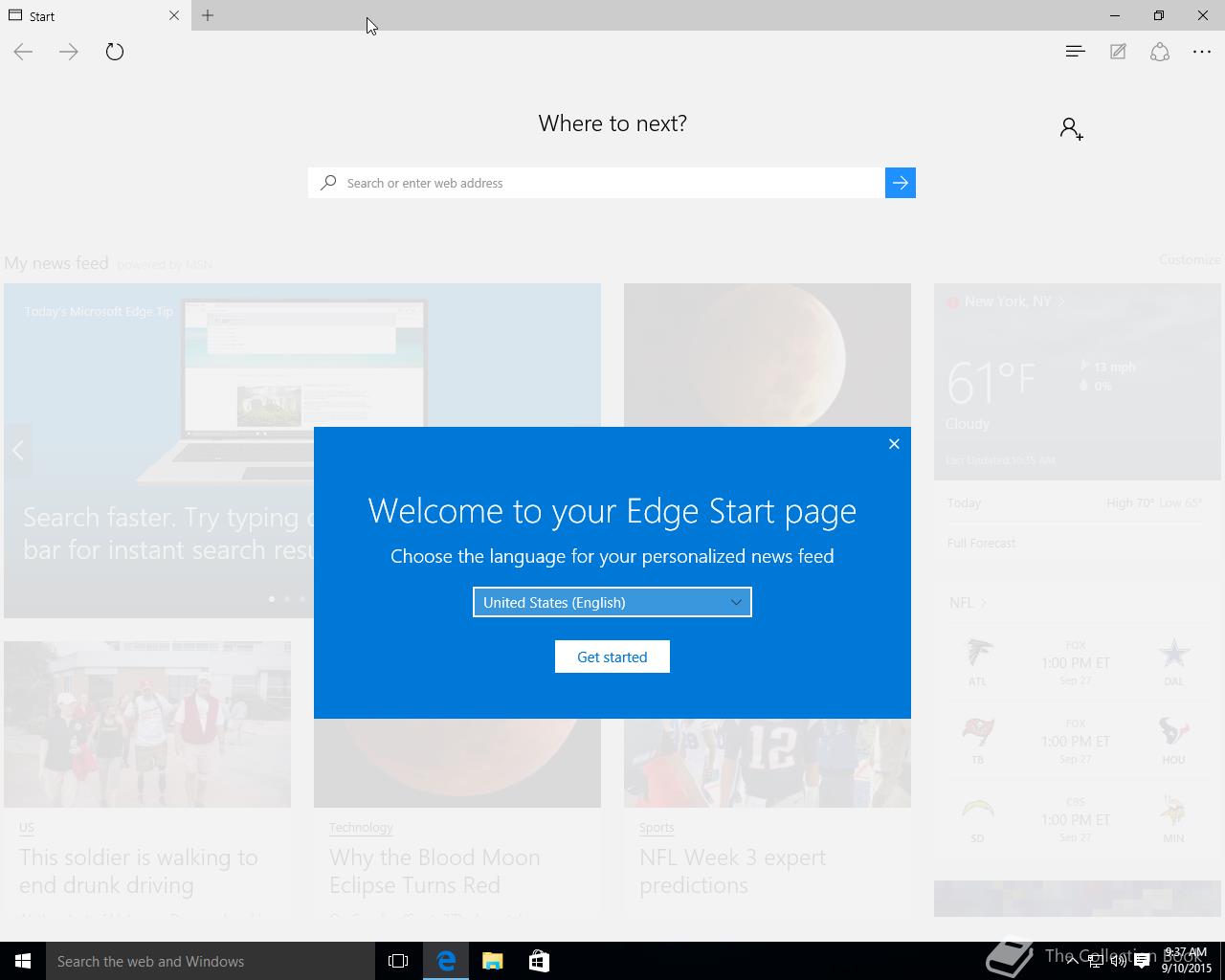This screenshot has height=980, width=1225.
Task: Open Task View on the taskbar
Action: tap(398, 961)
